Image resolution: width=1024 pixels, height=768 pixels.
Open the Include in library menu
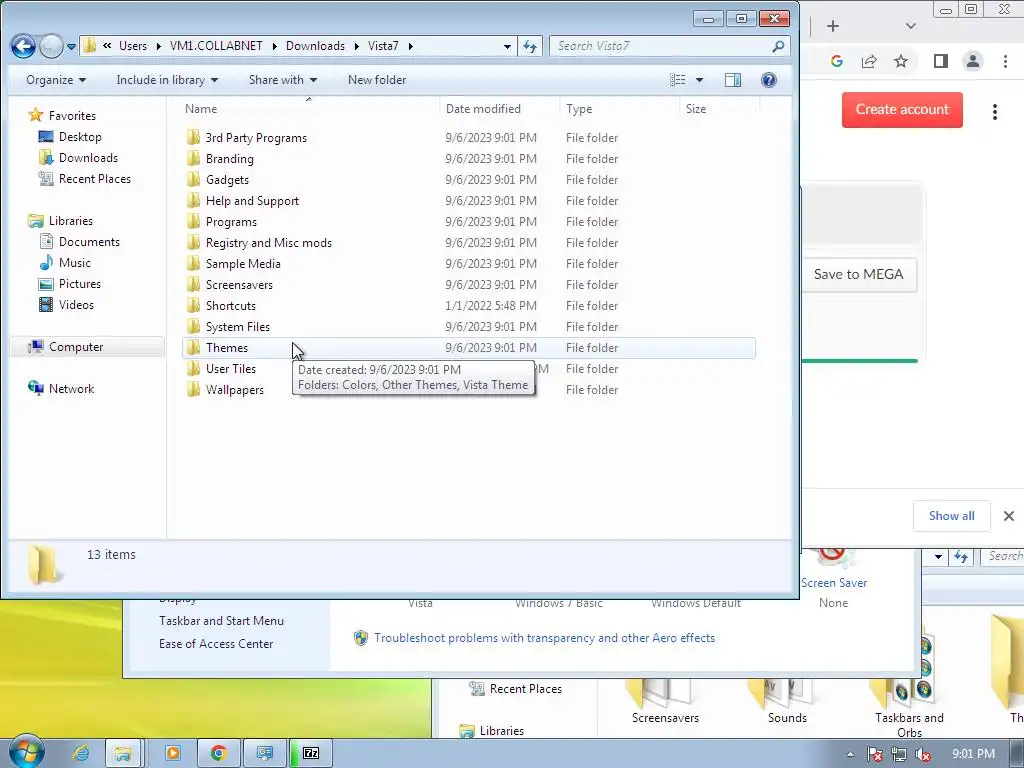click(167, 80)
